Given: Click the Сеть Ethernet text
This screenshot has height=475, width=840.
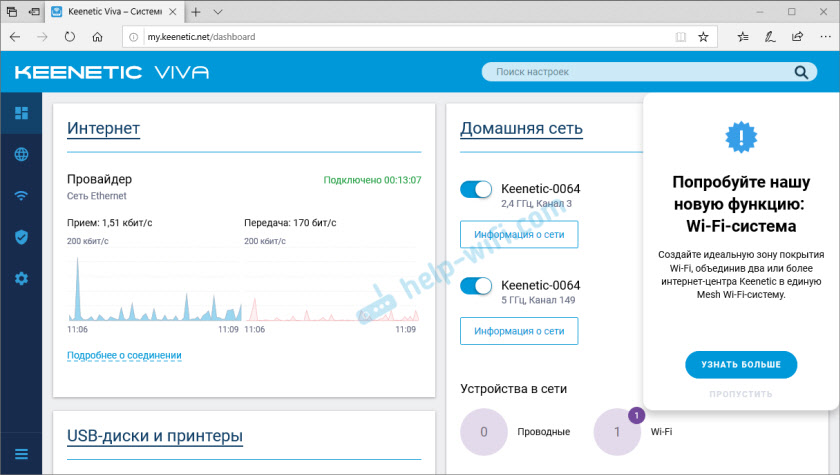Looking at the screenshot, I should pos(96,196).
